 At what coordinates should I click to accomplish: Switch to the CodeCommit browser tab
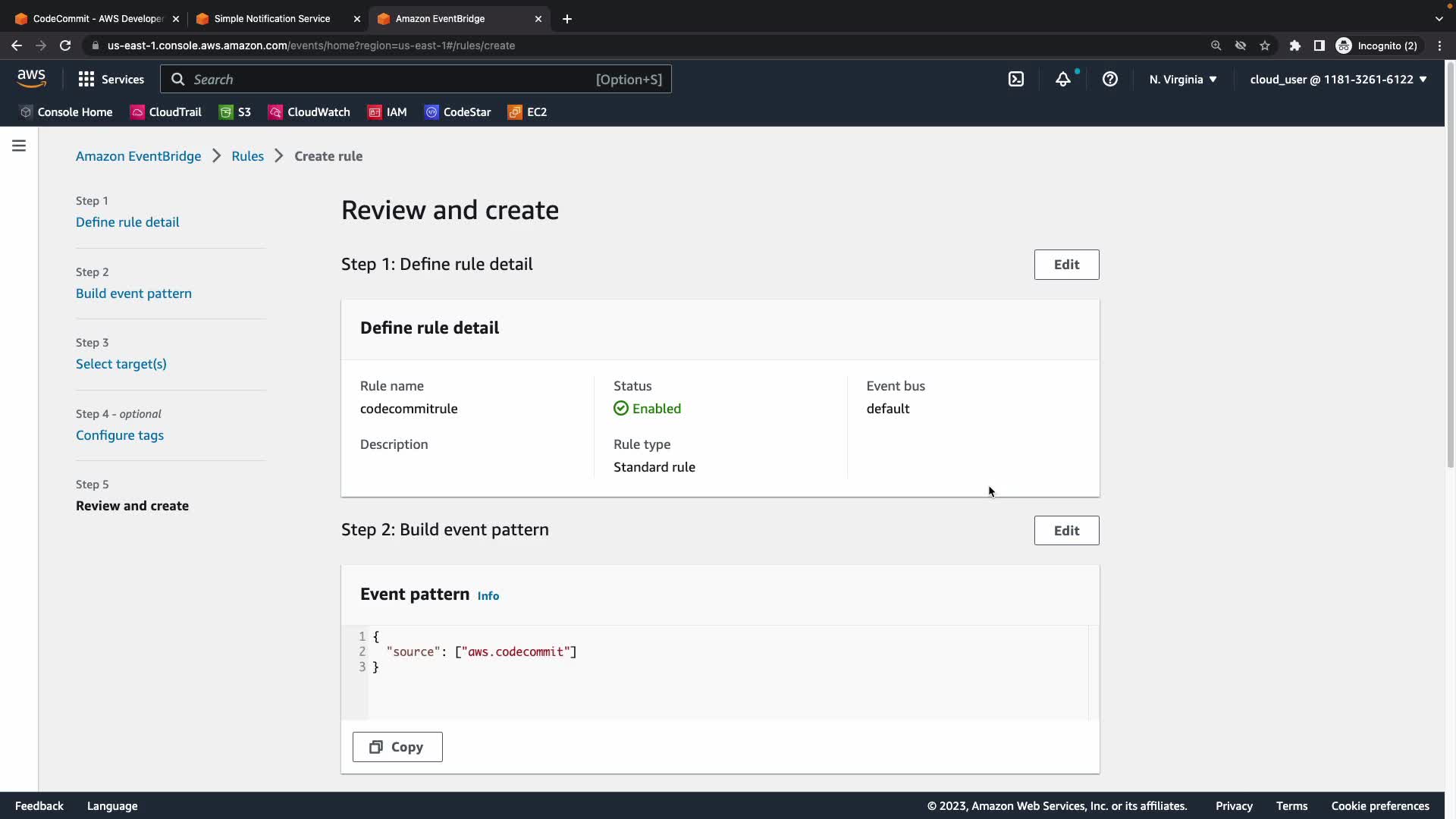98,18
